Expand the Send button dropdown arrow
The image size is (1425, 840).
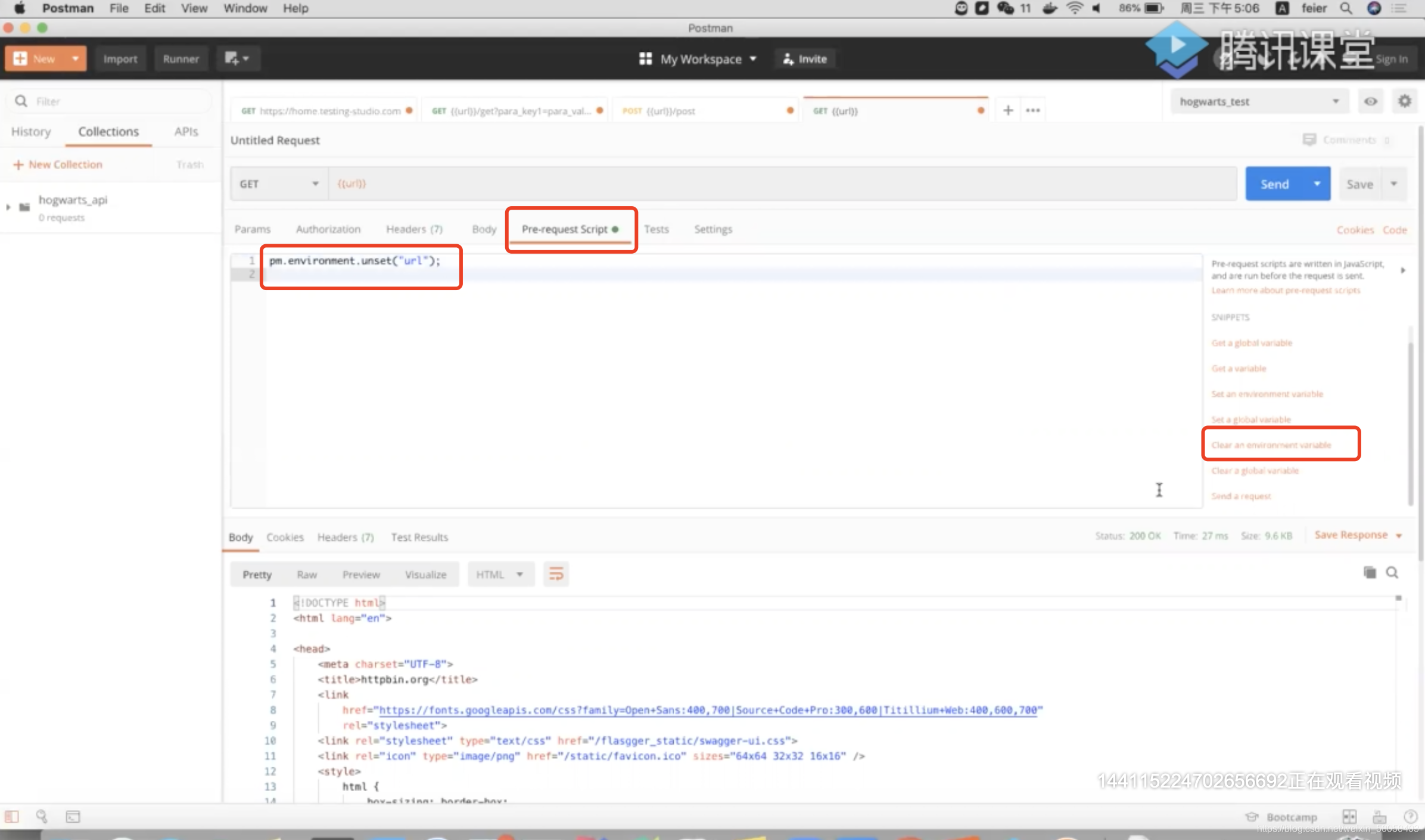click(x=1317, y=184)
